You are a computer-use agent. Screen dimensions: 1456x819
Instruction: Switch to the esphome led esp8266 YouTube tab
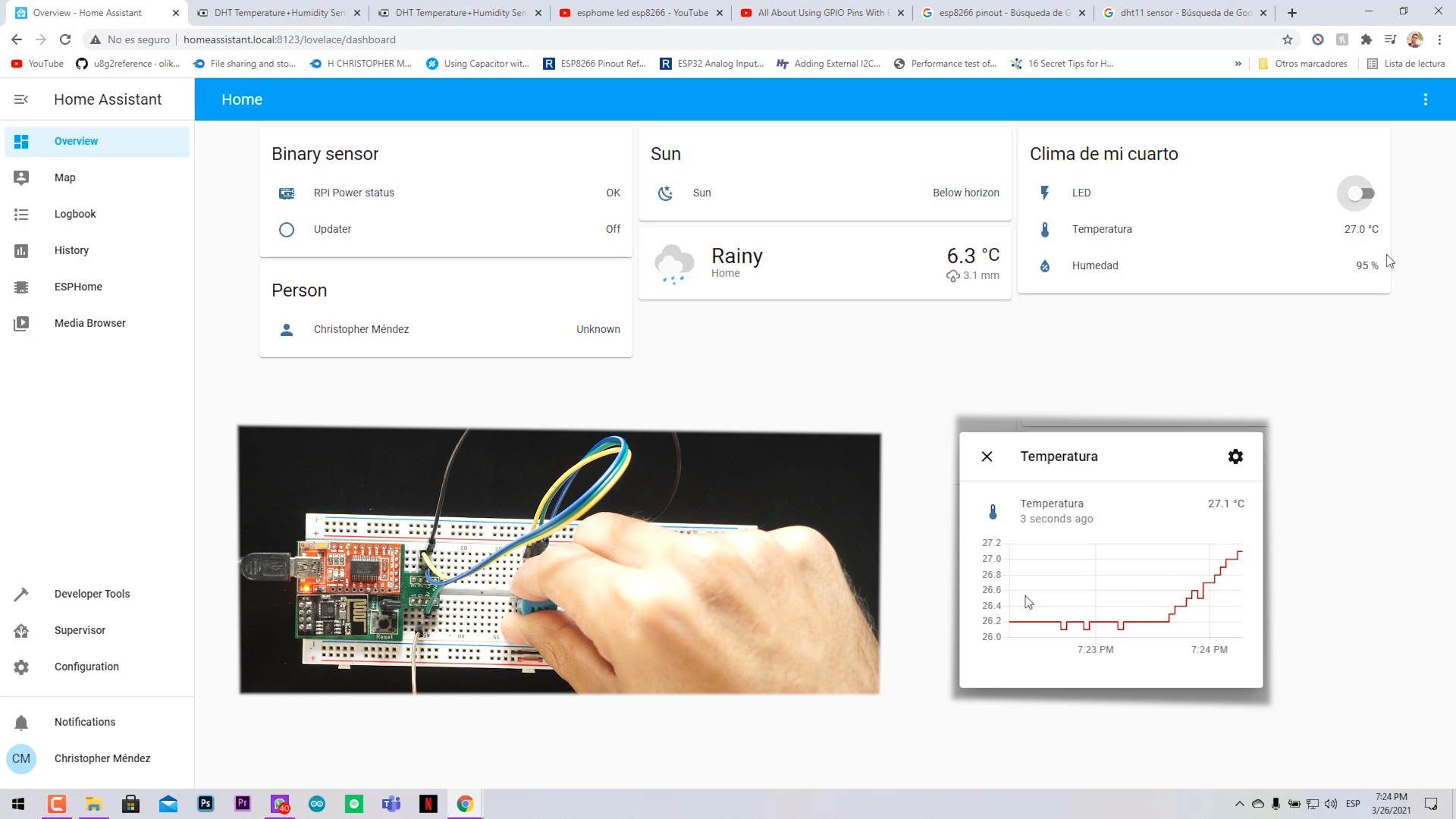click(x=642, y=13)
